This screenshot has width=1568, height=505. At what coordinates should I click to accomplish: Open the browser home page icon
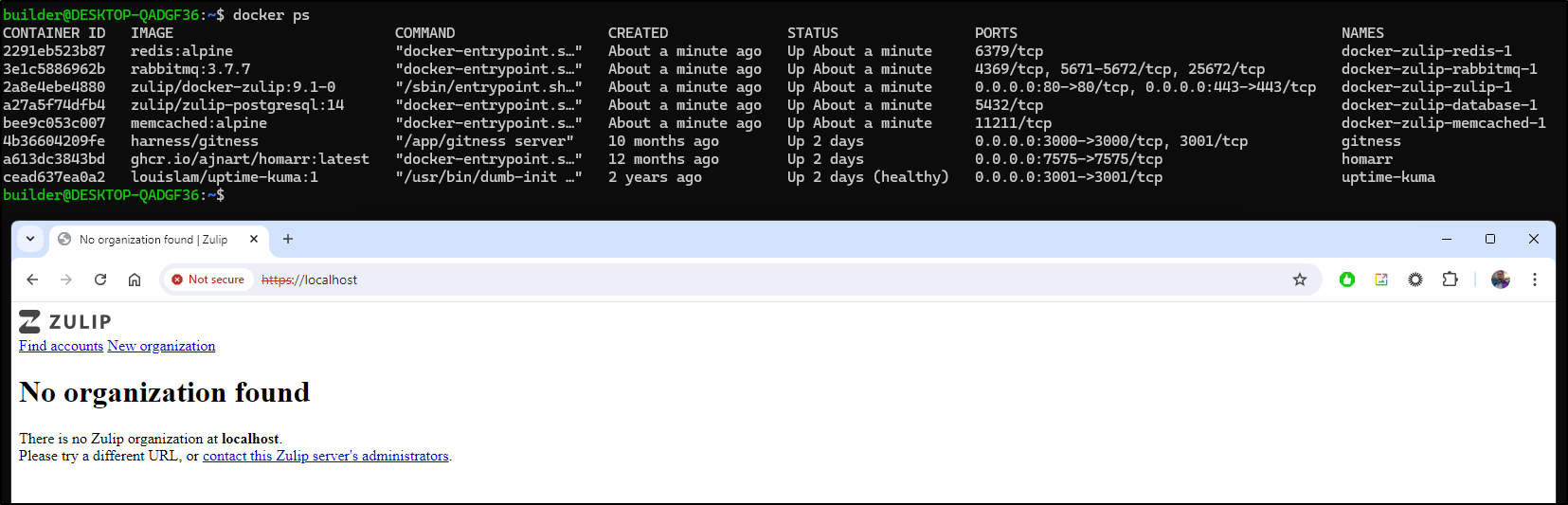tap(135, 280)
